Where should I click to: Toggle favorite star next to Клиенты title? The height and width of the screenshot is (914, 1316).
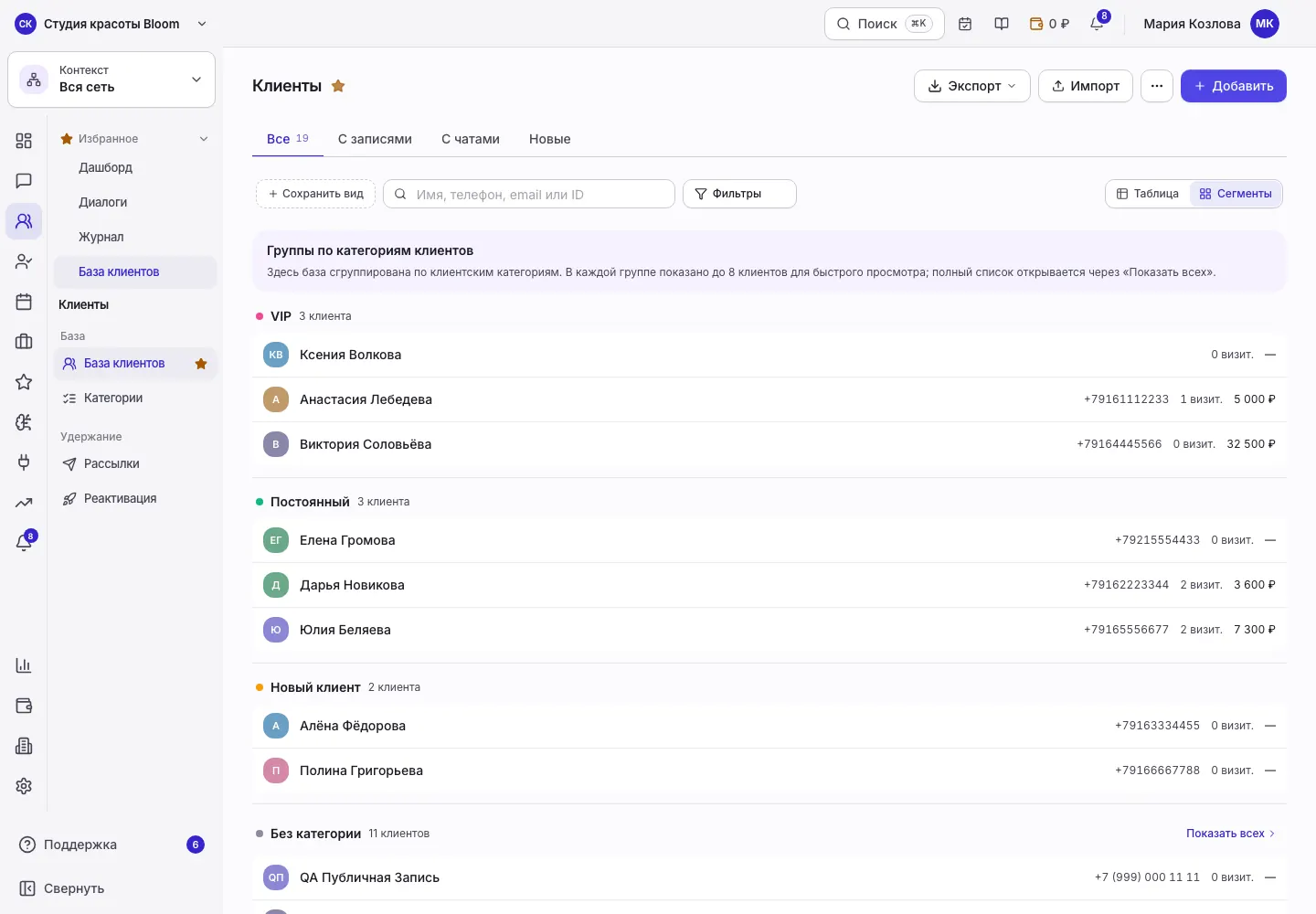tap(338, 86)
